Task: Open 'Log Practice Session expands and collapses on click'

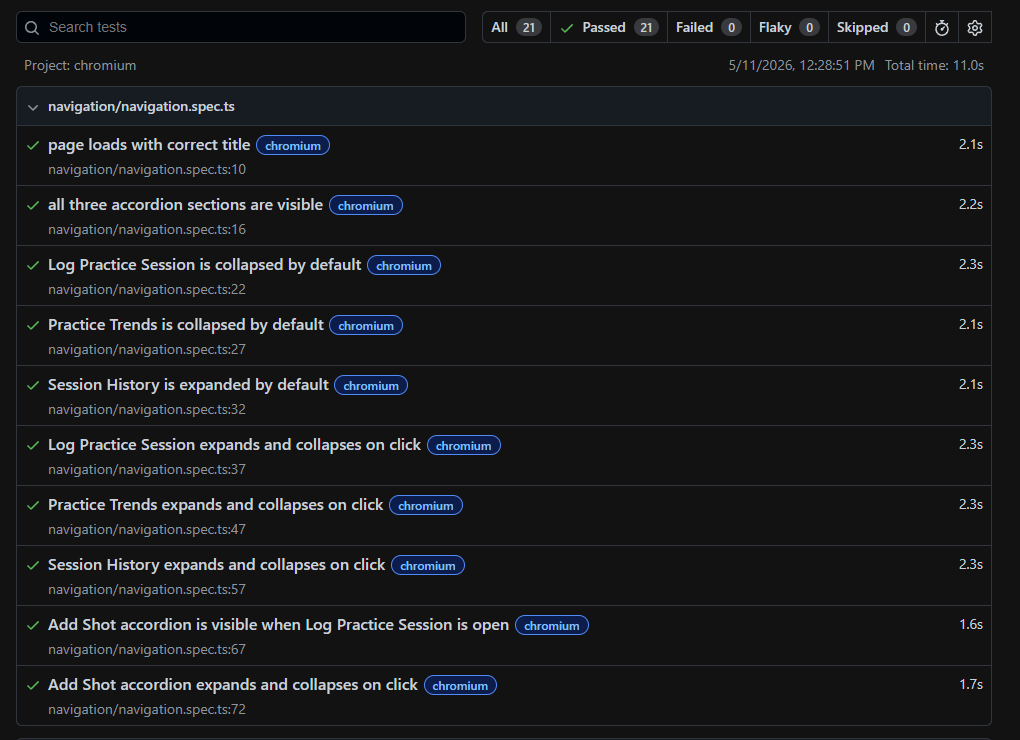Action: pos(234,445)
